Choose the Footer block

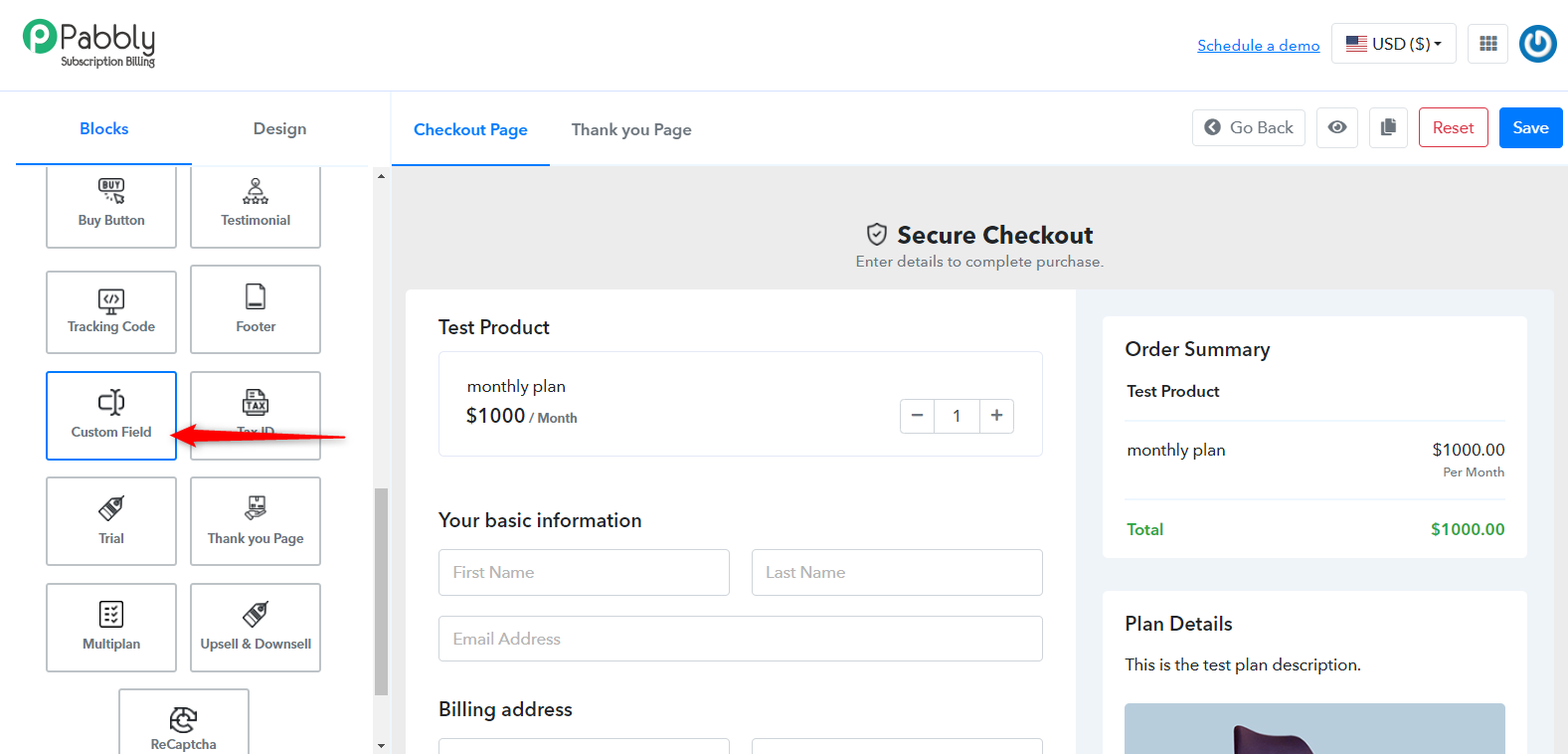(x=256, y=309)
